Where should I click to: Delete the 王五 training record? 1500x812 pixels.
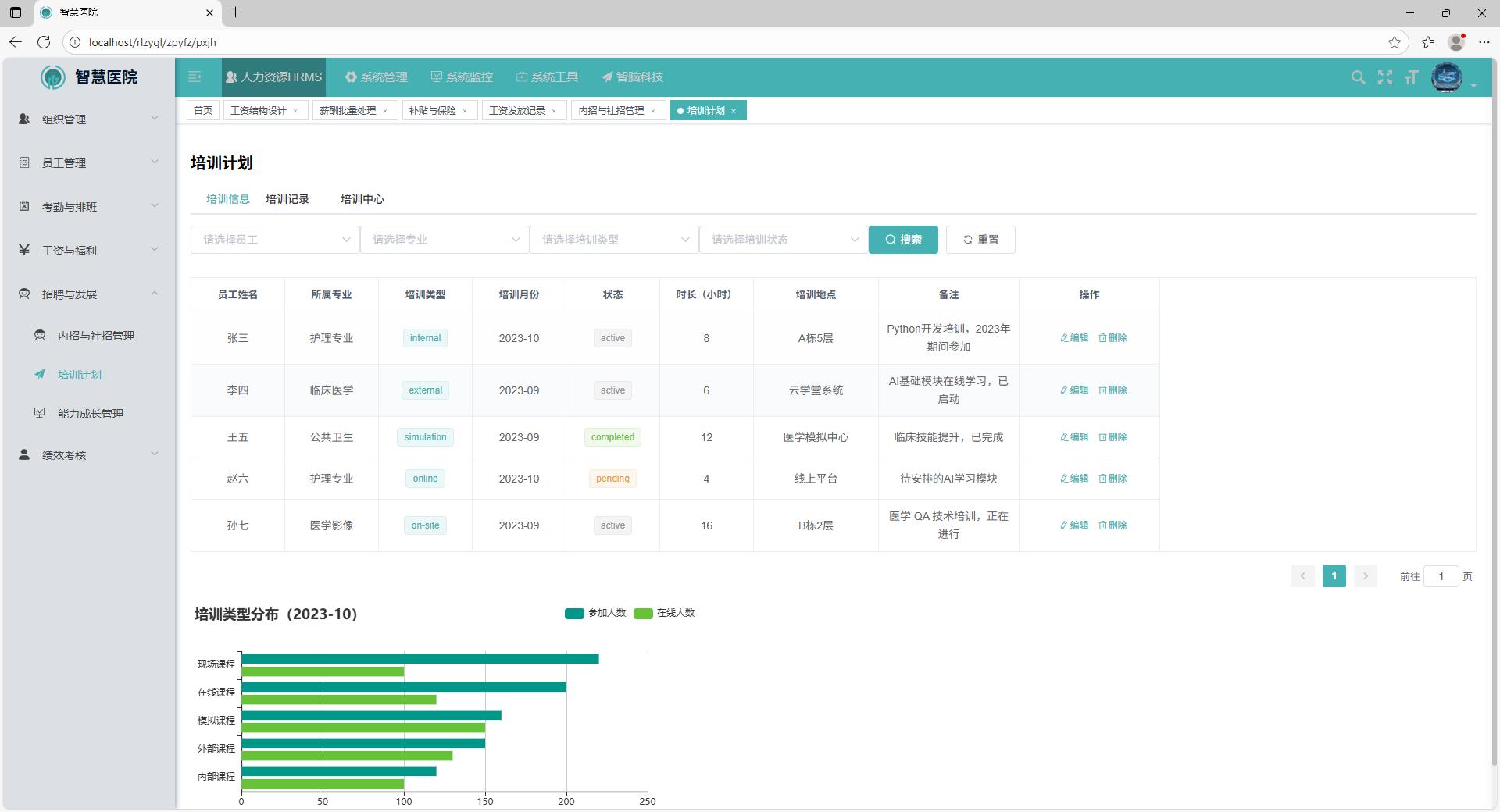pos(1112,437)
